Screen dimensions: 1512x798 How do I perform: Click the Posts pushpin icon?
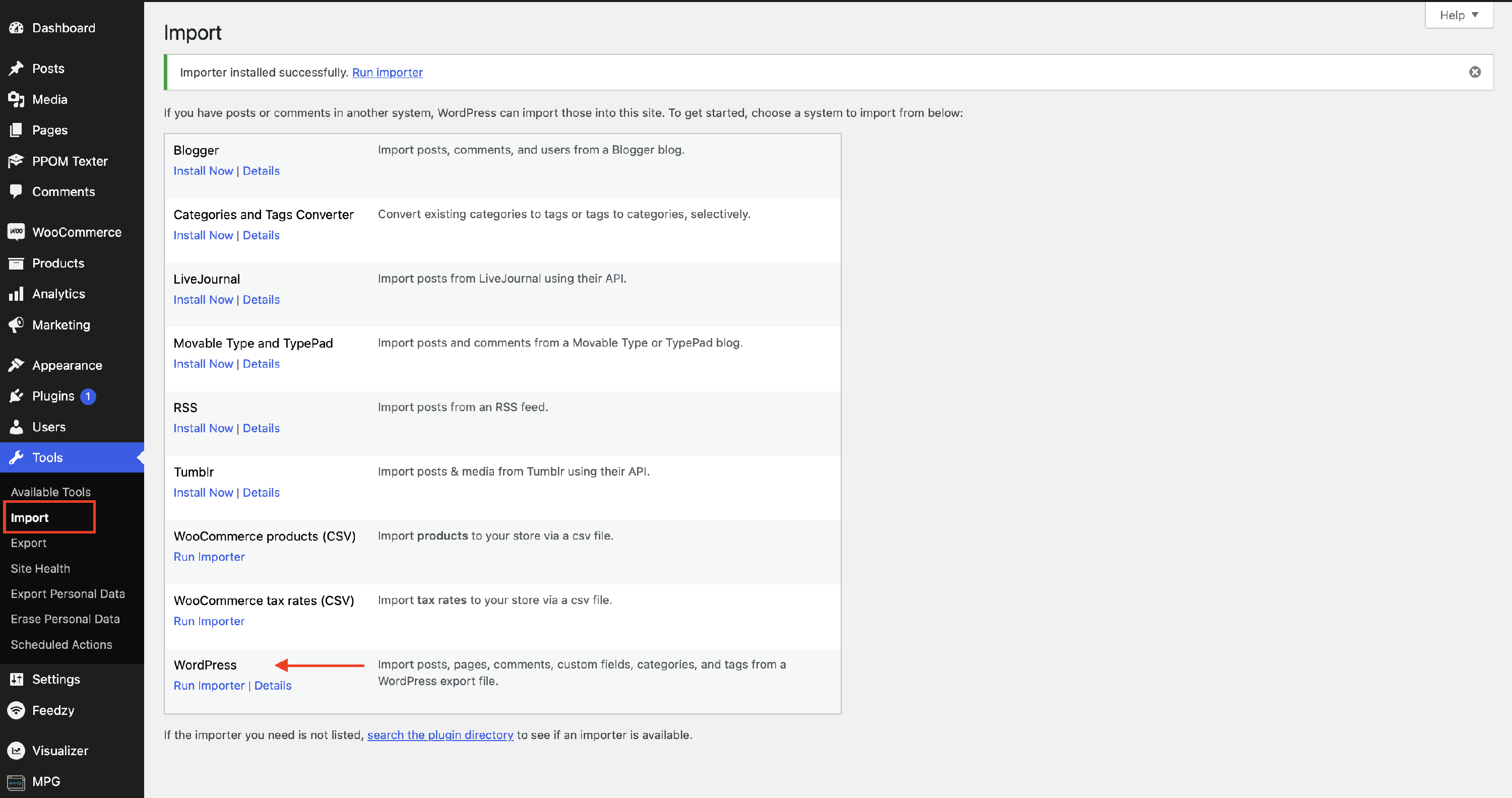tap(17, 68)
